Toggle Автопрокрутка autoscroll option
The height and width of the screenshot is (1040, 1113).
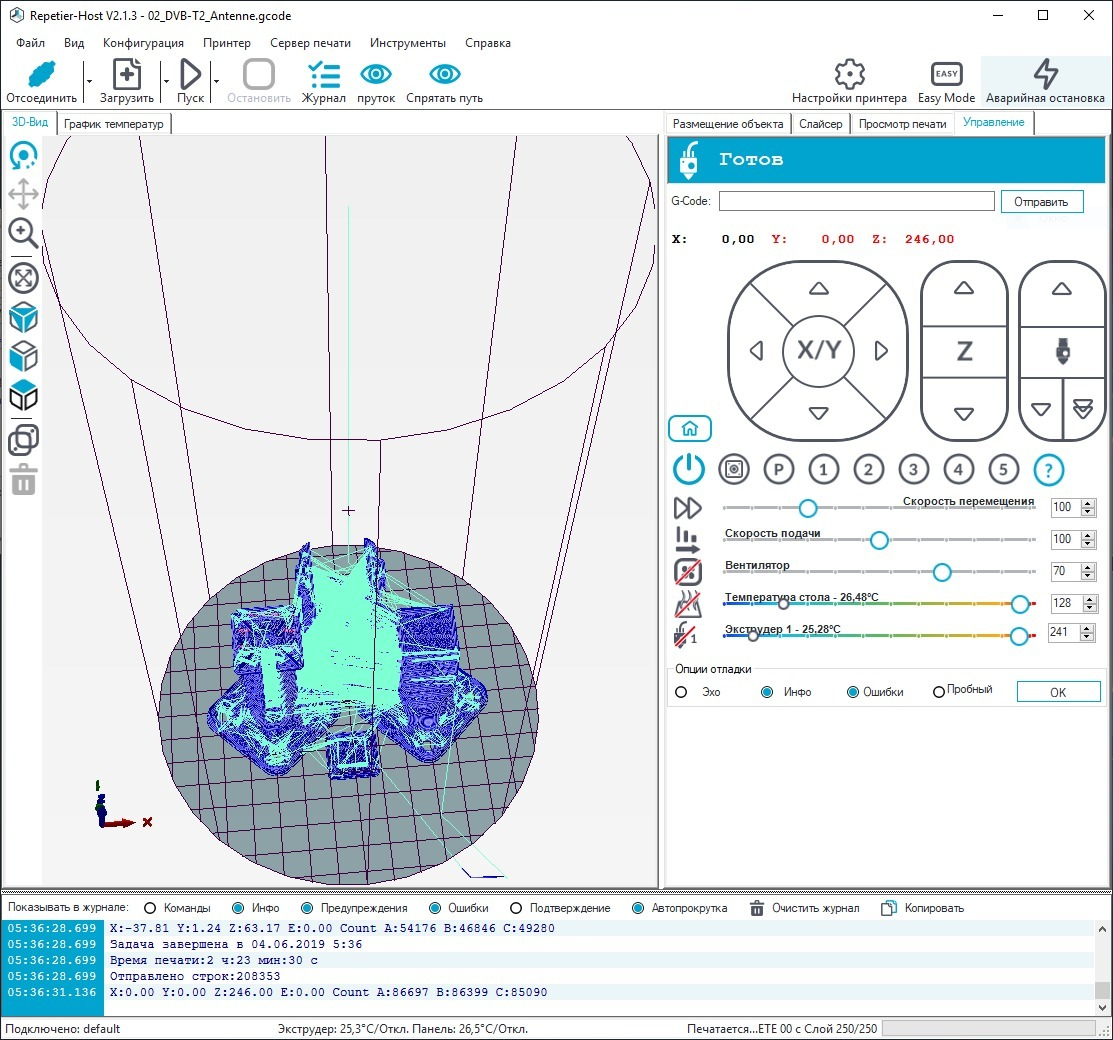[639, 908]
